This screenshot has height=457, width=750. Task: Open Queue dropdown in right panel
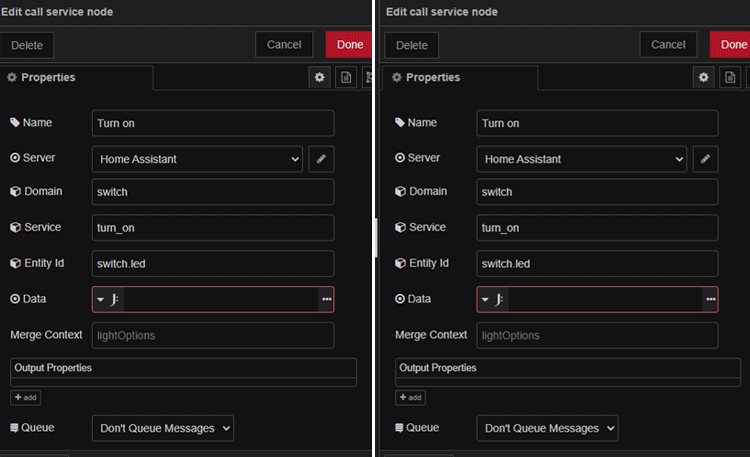[547, 428]
